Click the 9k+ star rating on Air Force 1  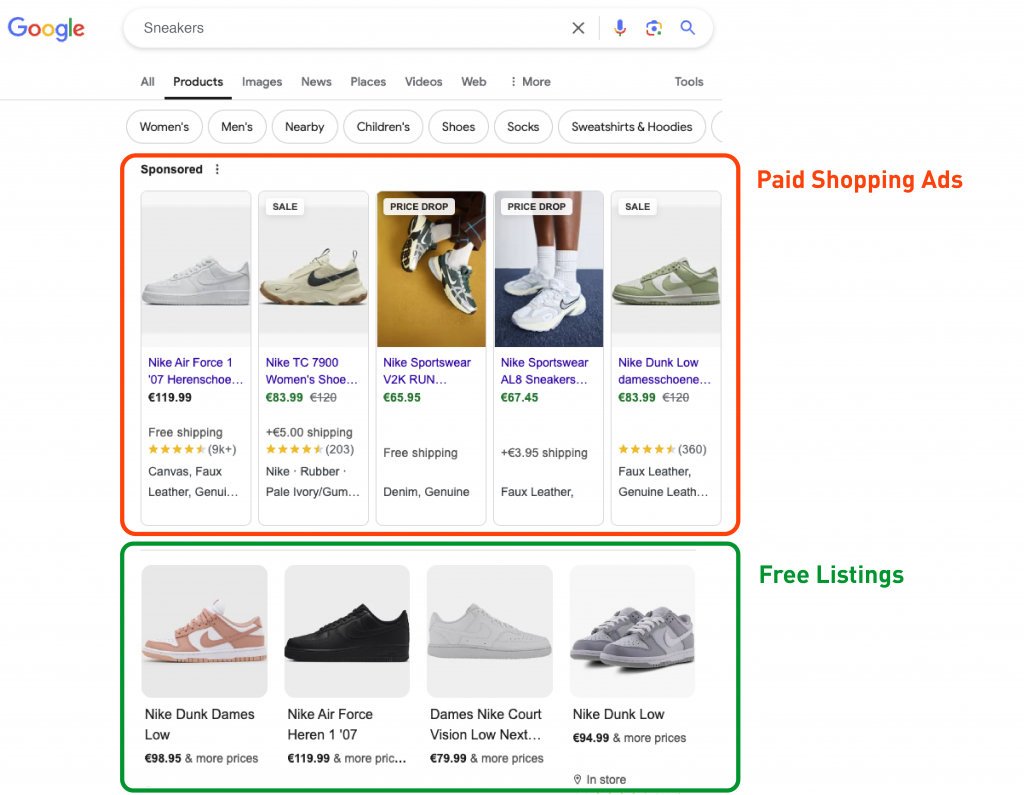[x=192, y=449]
